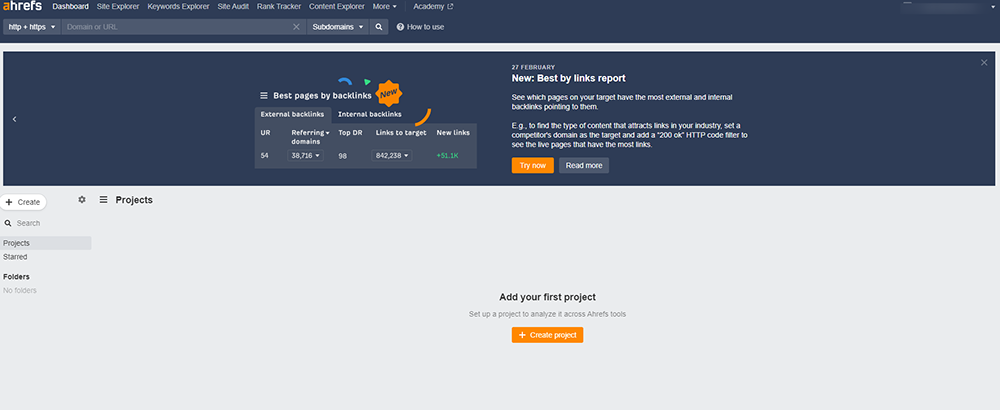Select External backlinks tab in banner
This screenshot has height=410, width=1000.
point(293,115)
